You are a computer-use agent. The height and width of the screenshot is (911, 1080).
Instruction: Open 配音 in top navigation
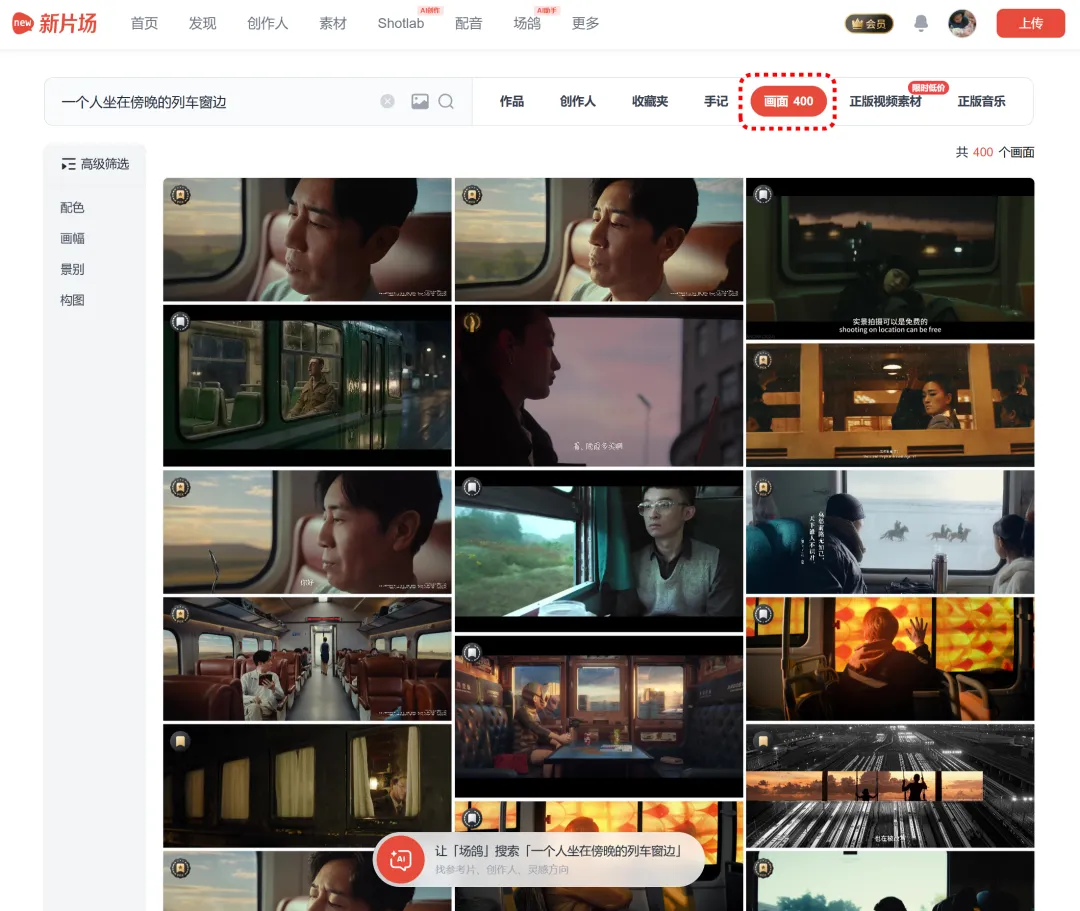tap(468, 23)
